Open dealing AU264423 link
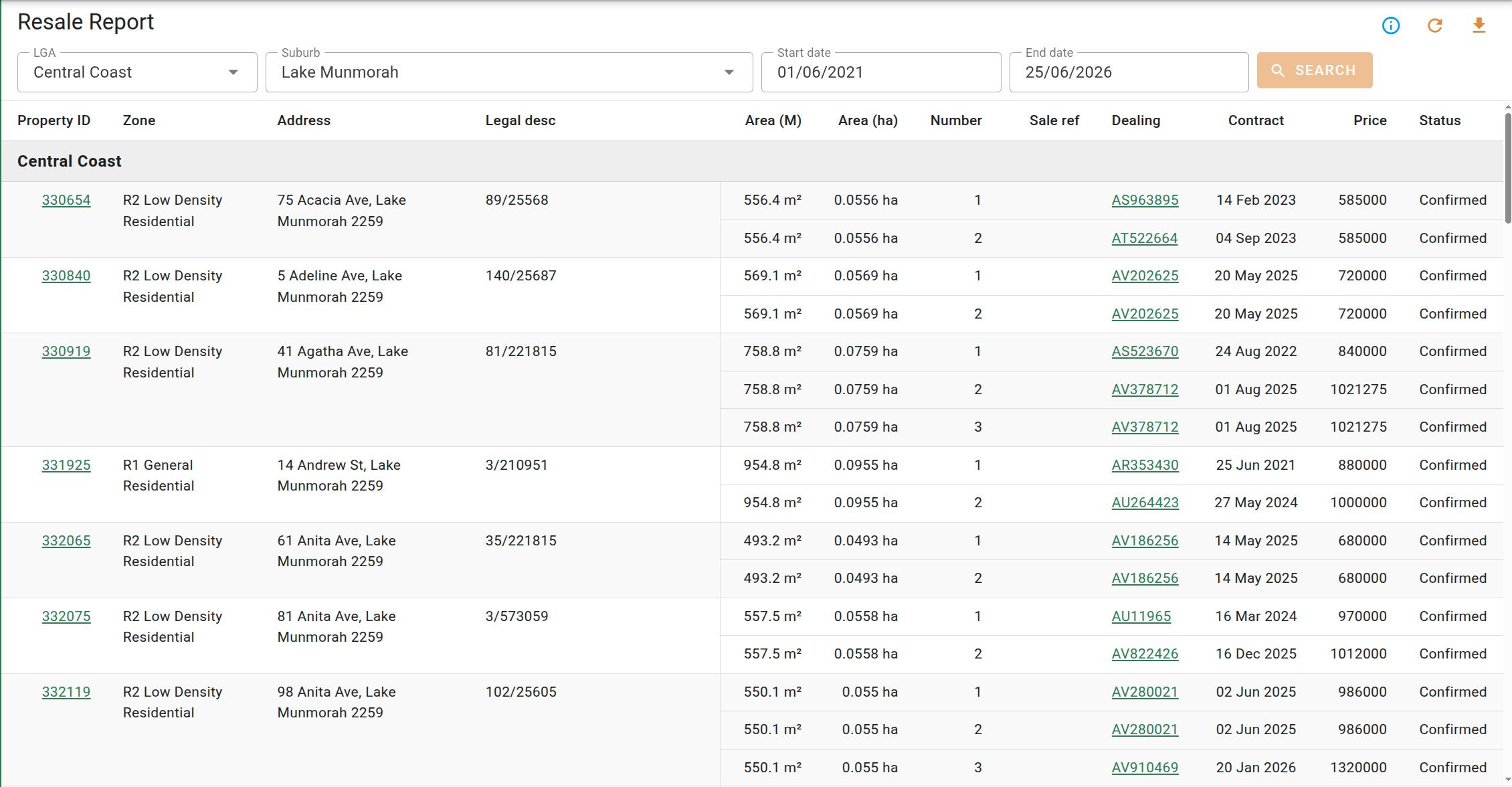 (1145, 503)
